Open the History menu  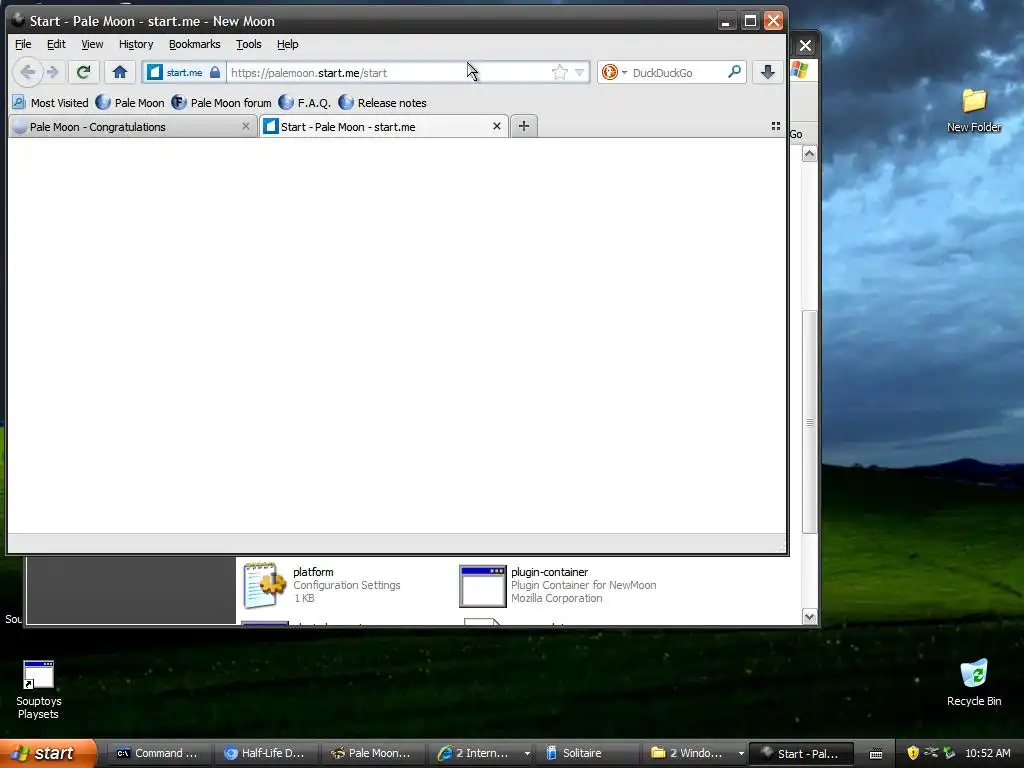pos(136,44)
